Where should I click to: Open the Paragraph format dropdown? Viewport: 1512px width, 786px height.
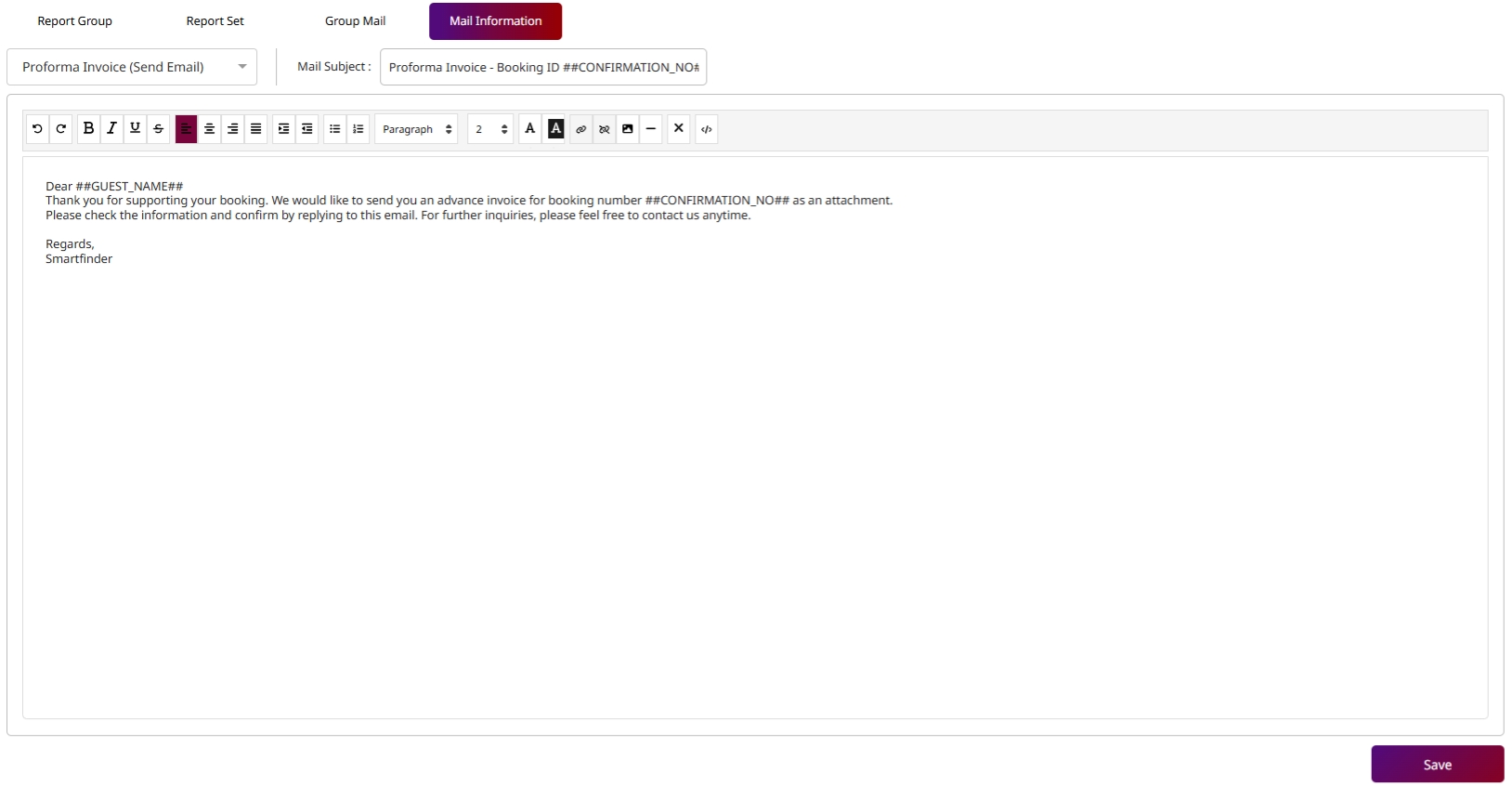point(416,129)
